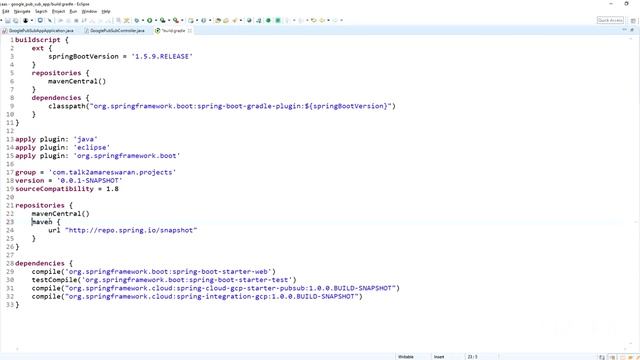
Task: Close the build.gradle editor tab
Action: click(190, 31)
